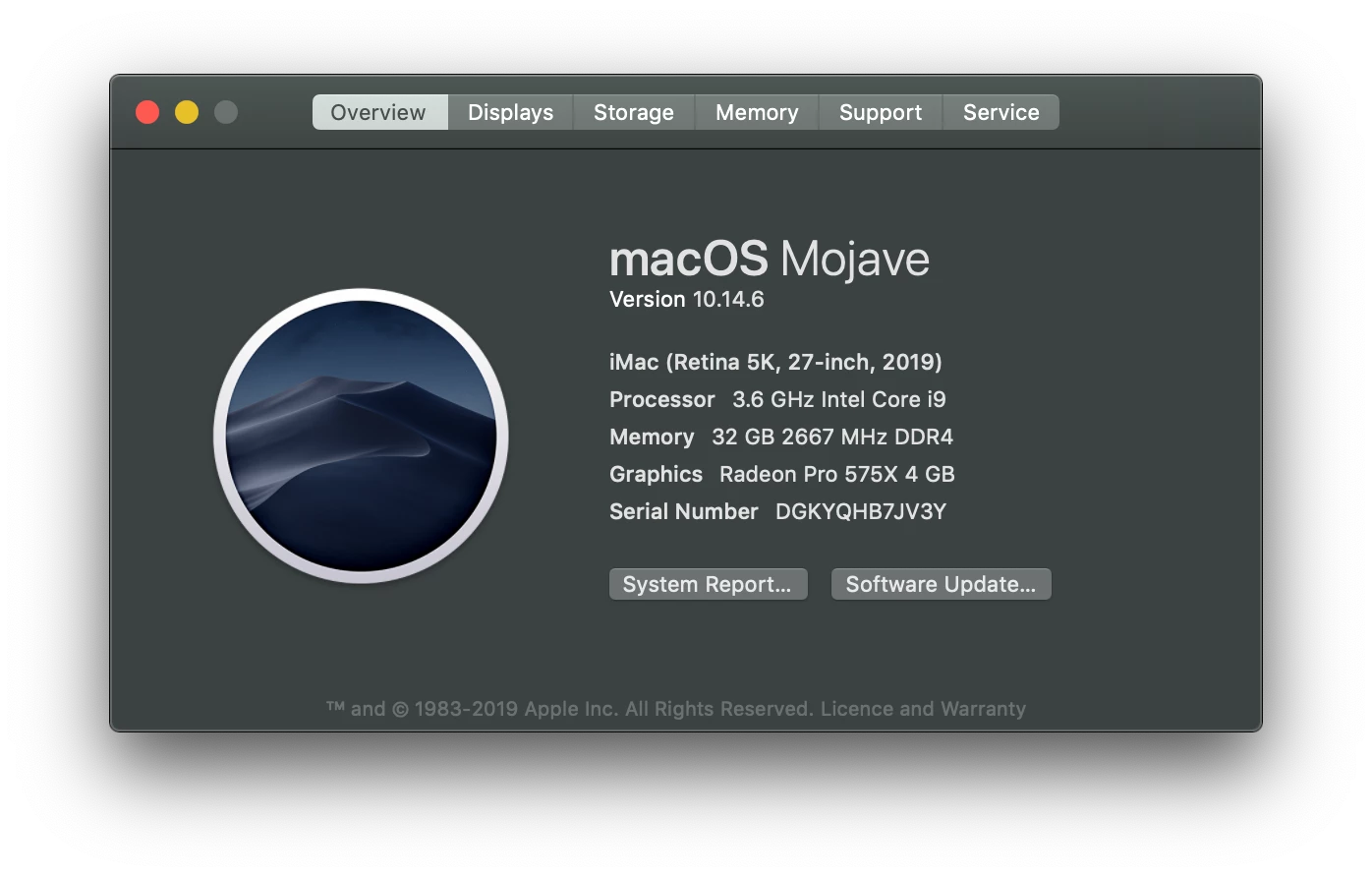Go to the Memory tab
Image resolution: width=1372 pixels, height=877 pixels.
pyautogui.click(x=757, y=112)
